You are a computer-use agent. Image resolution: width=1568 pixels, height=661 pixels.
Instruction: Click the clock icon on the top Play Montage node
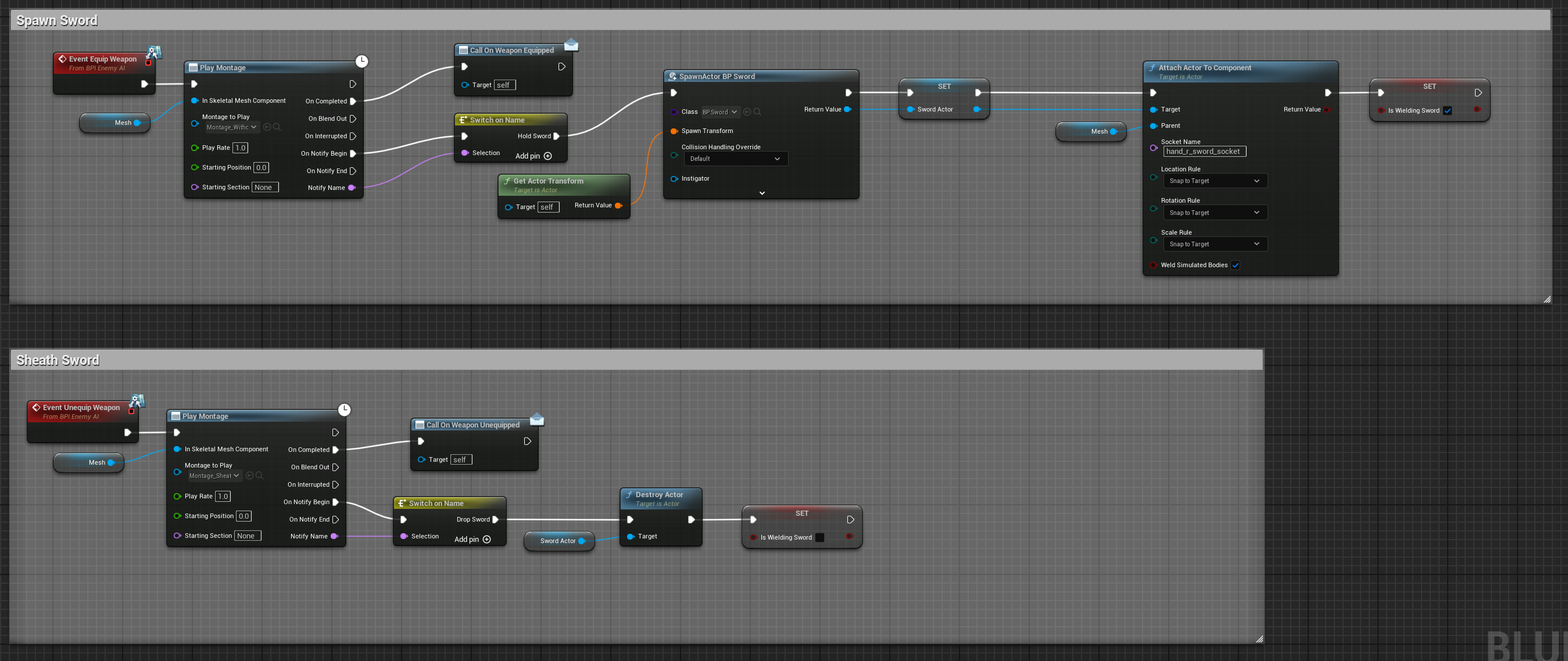coord(361,61)
